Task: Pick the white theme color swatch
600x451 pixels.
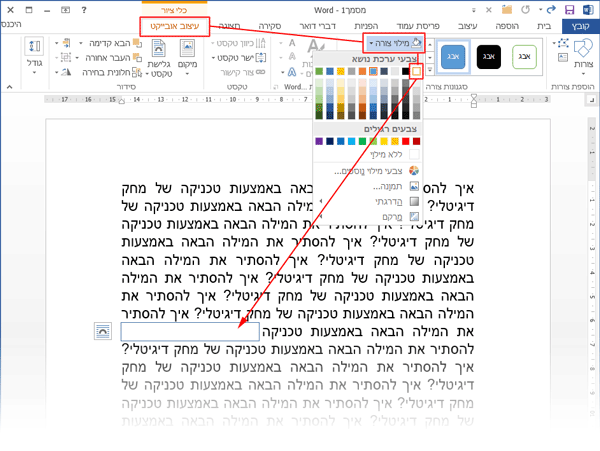Action: (x=416, y=71)
